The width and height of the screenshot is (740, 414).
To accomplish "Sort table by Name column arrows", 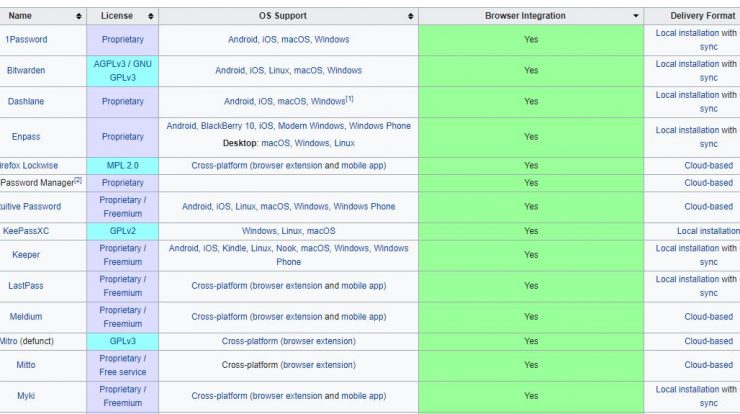I will click(79, 16).
